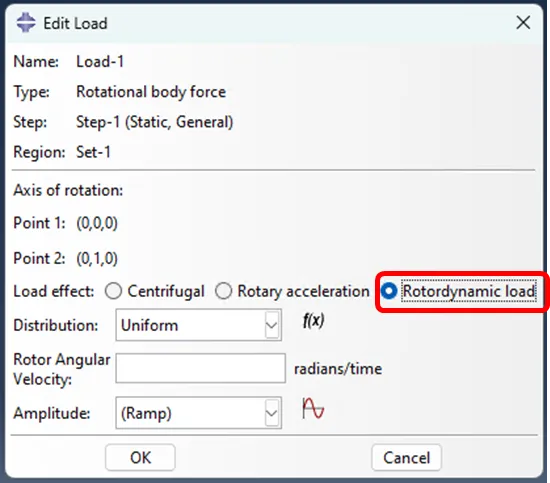Confirm the load with OK
The height and width of the screenshot is (483, 550).
[140, 457]
